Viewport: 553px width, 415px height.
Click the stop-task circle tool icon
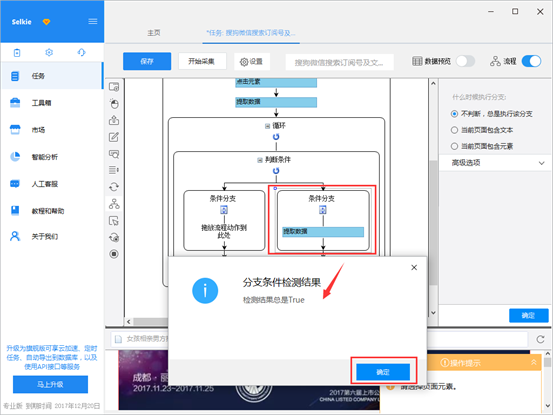point(114,254)
